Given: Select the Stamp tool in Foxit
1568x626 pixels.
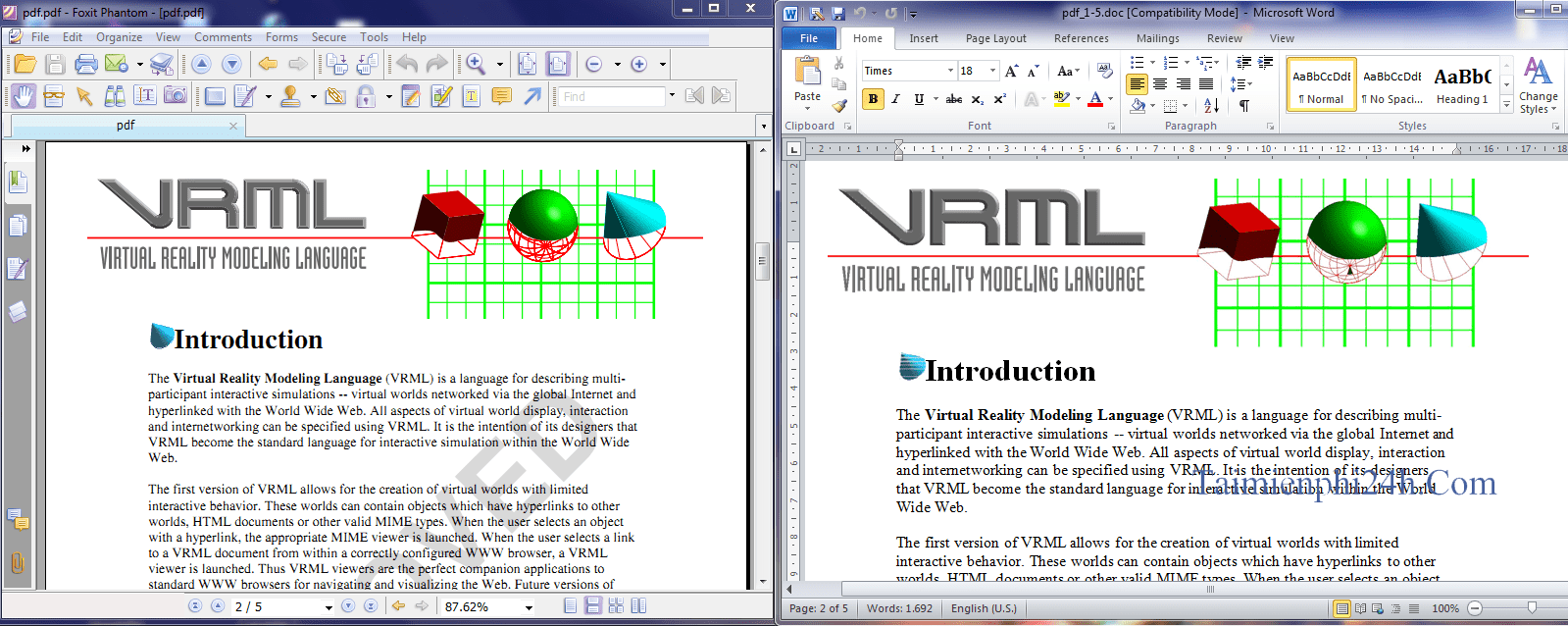Looking at the screenshot, I should [x=290, y=96].
